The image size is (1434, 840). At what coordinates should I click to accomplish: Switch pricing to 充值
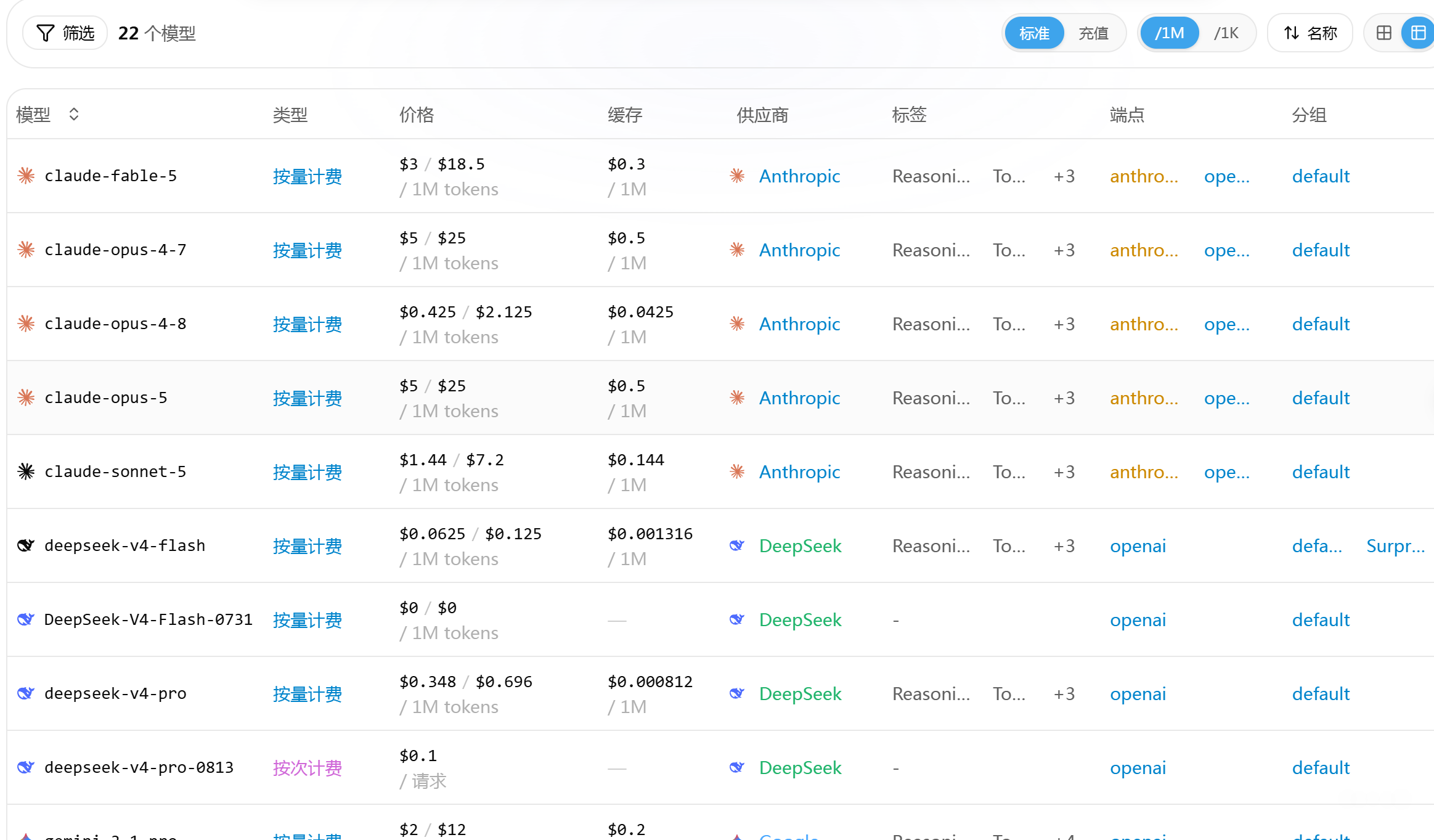pos(1093,33)
